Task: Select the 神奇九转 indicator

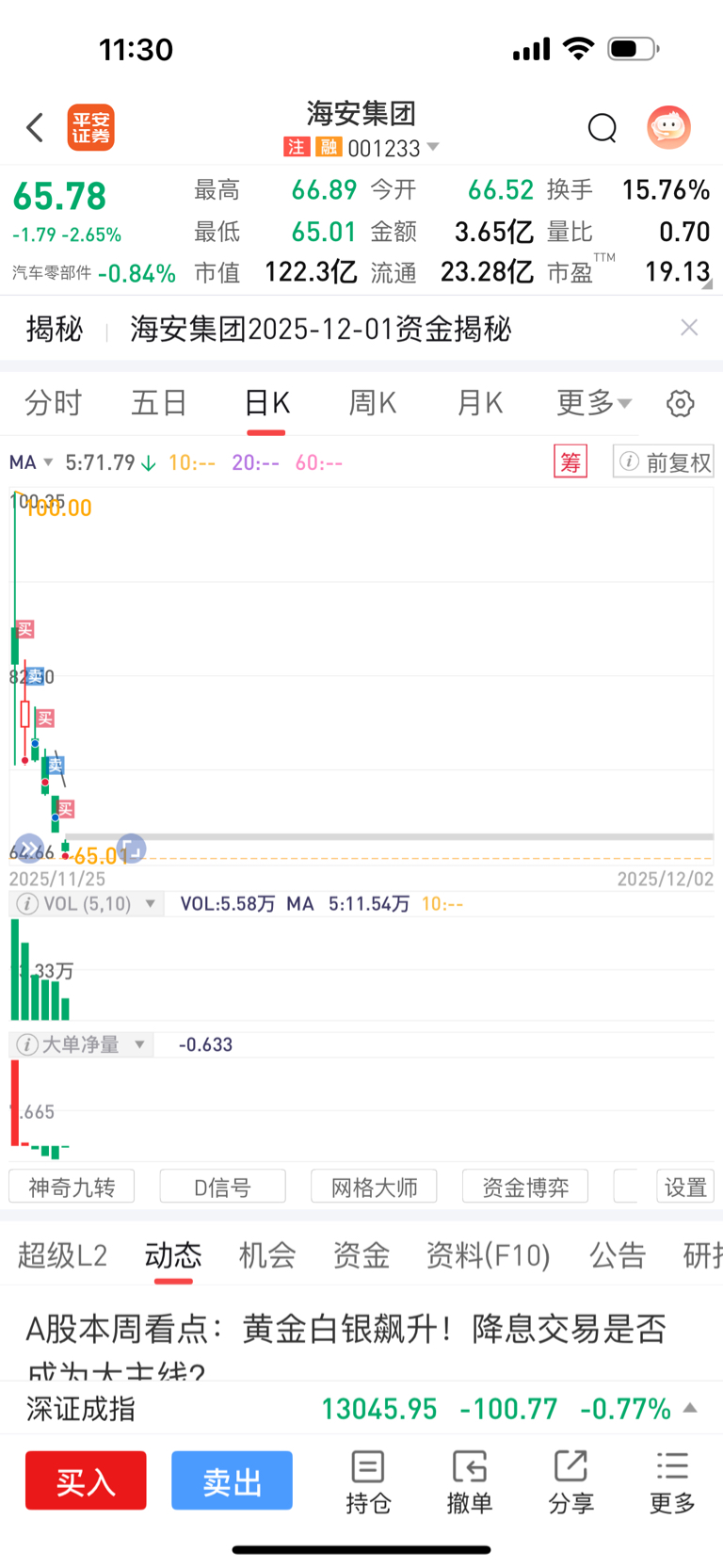Action: click(x=72, y=1187)
